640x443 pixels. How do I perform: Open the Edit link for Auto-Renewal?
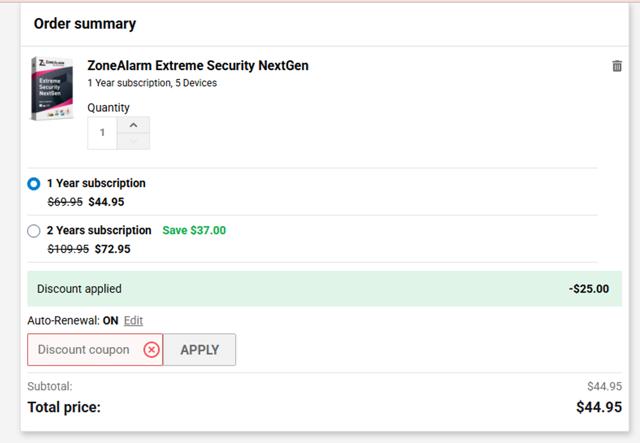133,321
